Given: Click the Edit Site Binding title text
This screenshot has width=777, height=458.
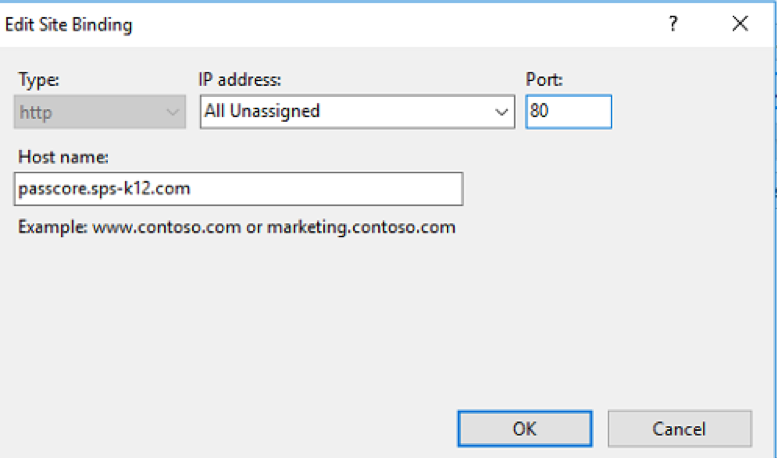Looking at the screenshot, I should (x=69, y=25).
